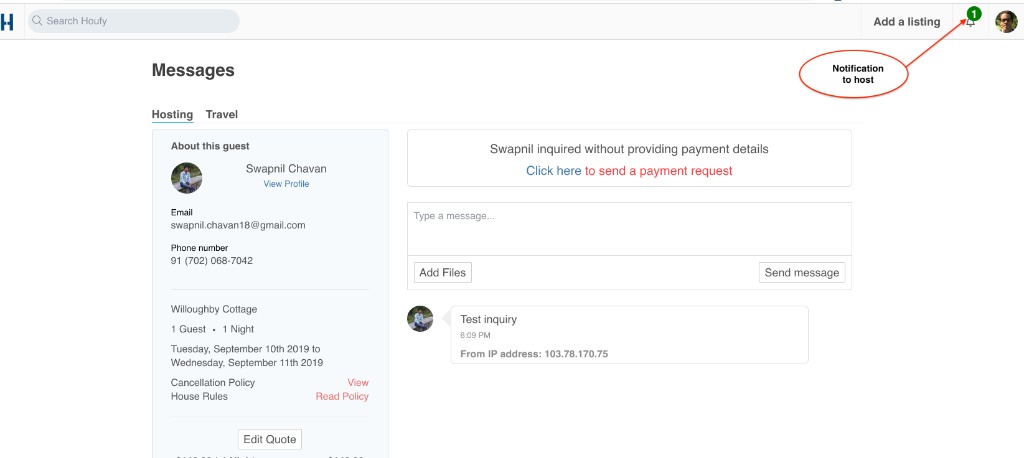The height and width of the screenshot is (458, 1024).
Task: Switch to the Hosting tab
Action: (x=172, y=114)
